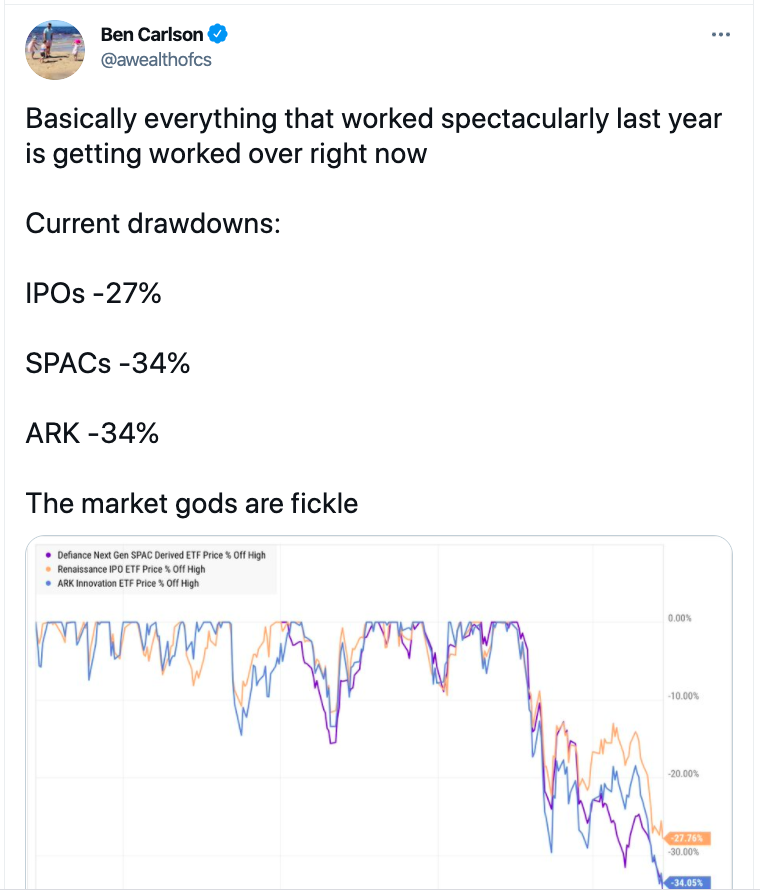Click the purple Defiance SPAC legend dot

tap(49, 555)
